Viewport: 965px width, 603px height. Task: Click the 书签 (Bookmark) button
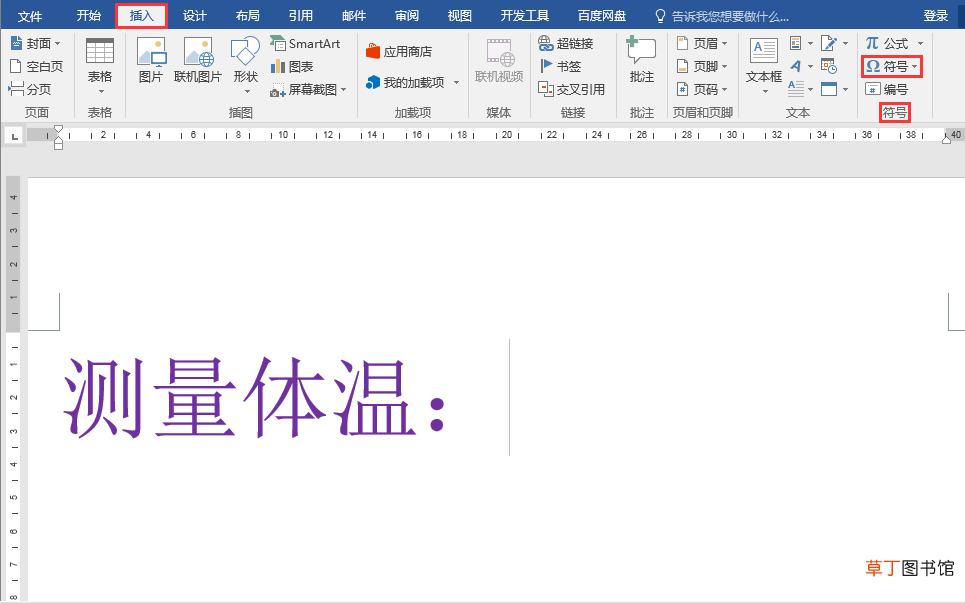coord(560,66)
